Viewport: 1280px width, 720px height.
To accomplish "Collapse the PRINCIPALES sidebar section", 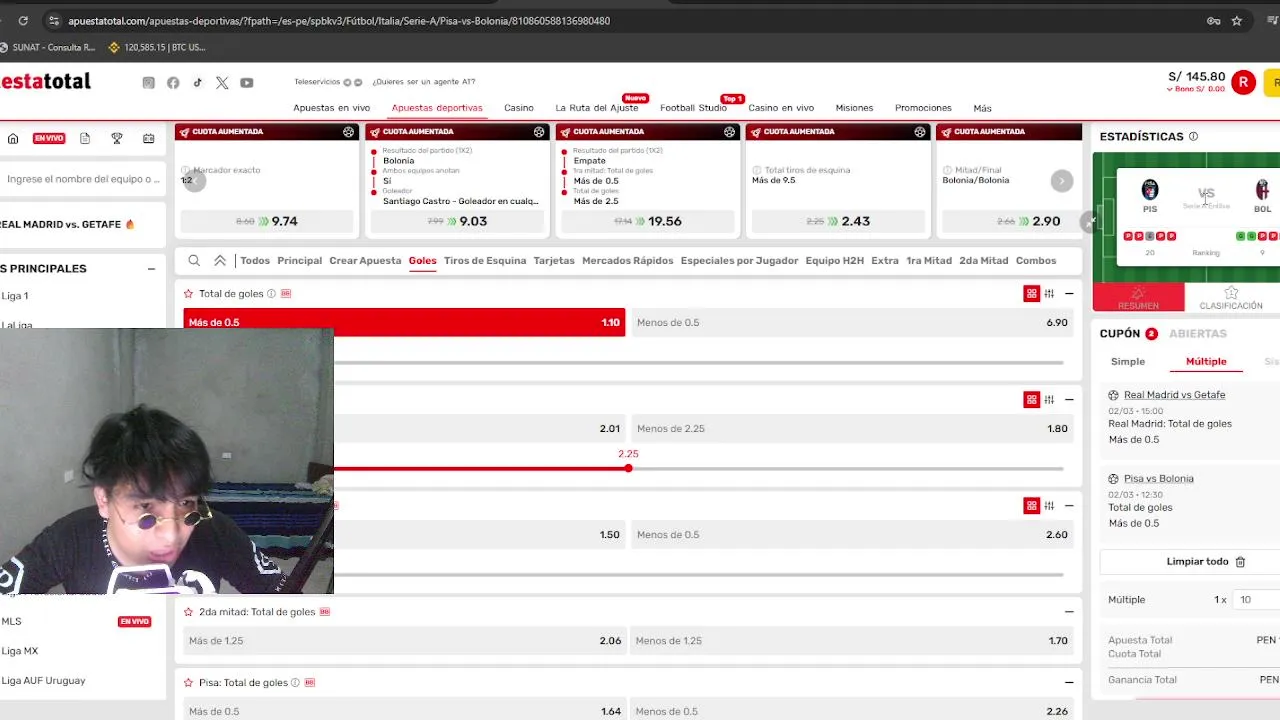I will [151, 269].
